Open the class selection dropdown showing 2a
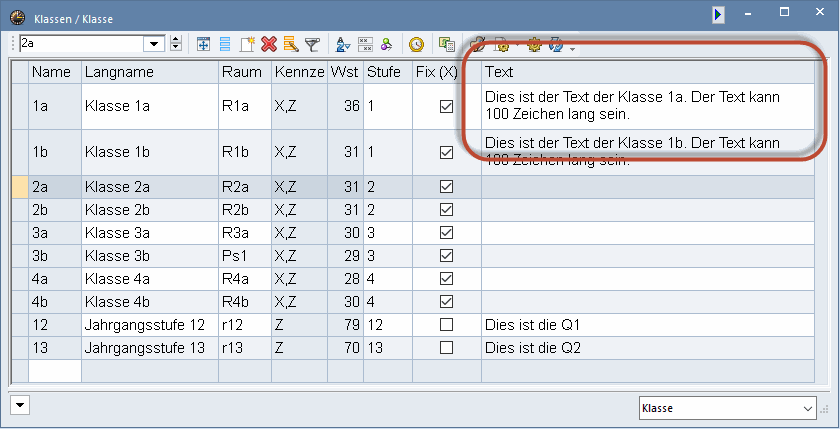This screenshot has width=840, height=429. (x=154, y=44)
